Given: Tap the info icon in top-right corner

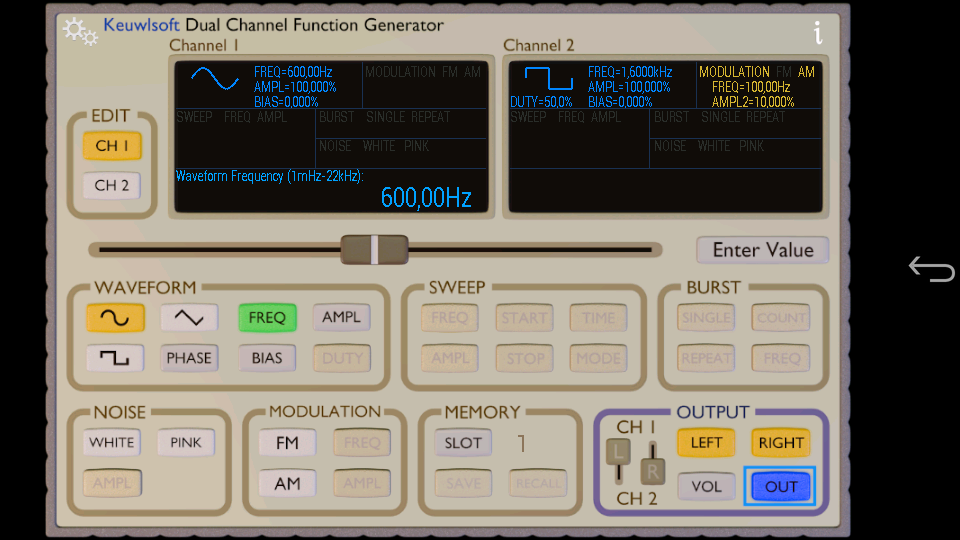Looking at the screenshot, I should (817, 33).
